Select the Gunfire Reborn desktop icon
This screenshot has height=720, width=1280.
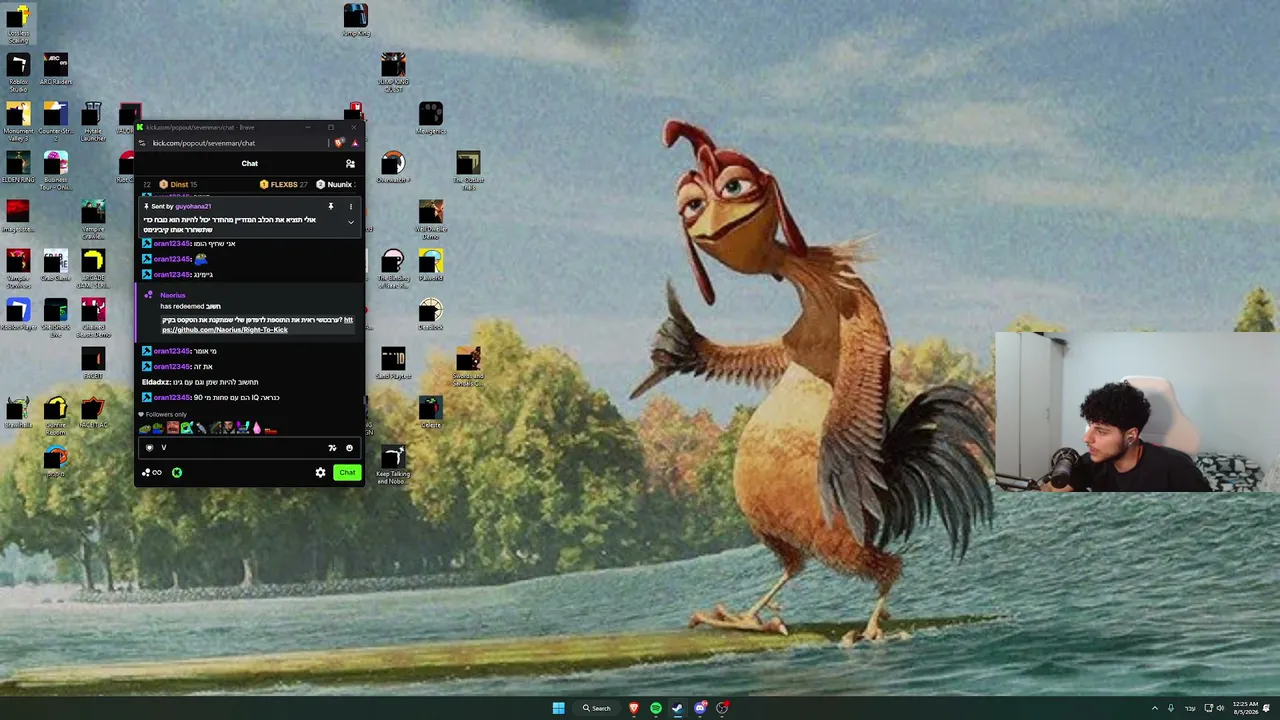tap(56, 414)
